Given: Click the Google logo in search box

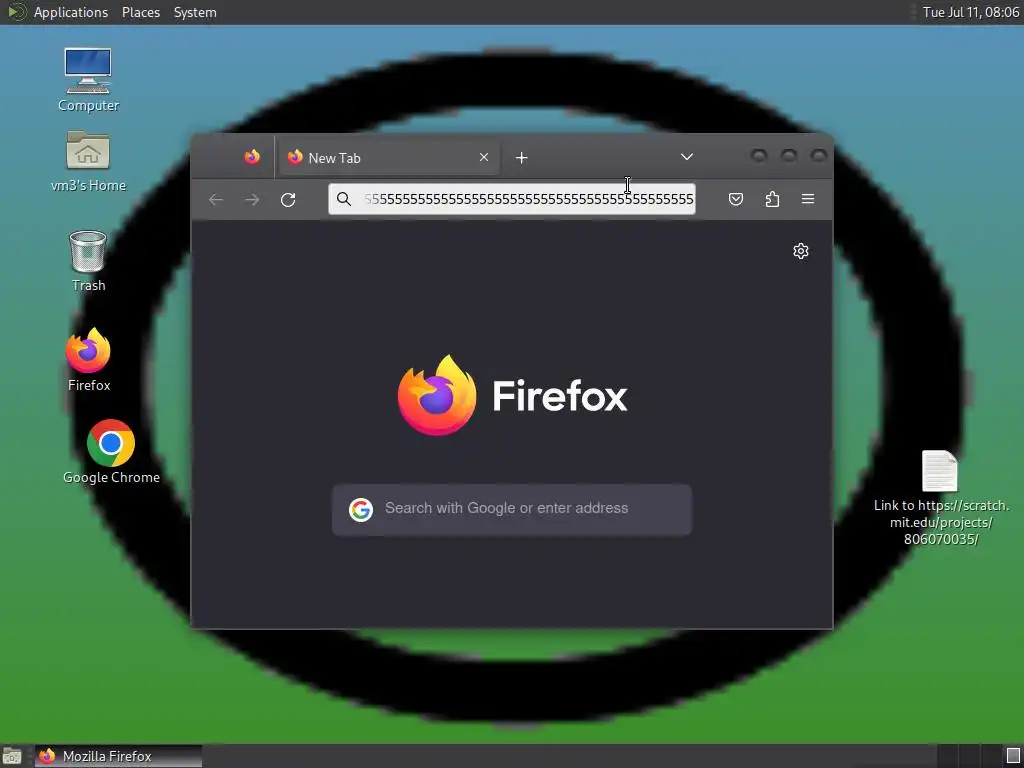Looking at the screenshot, I should [x=360, y=509].
